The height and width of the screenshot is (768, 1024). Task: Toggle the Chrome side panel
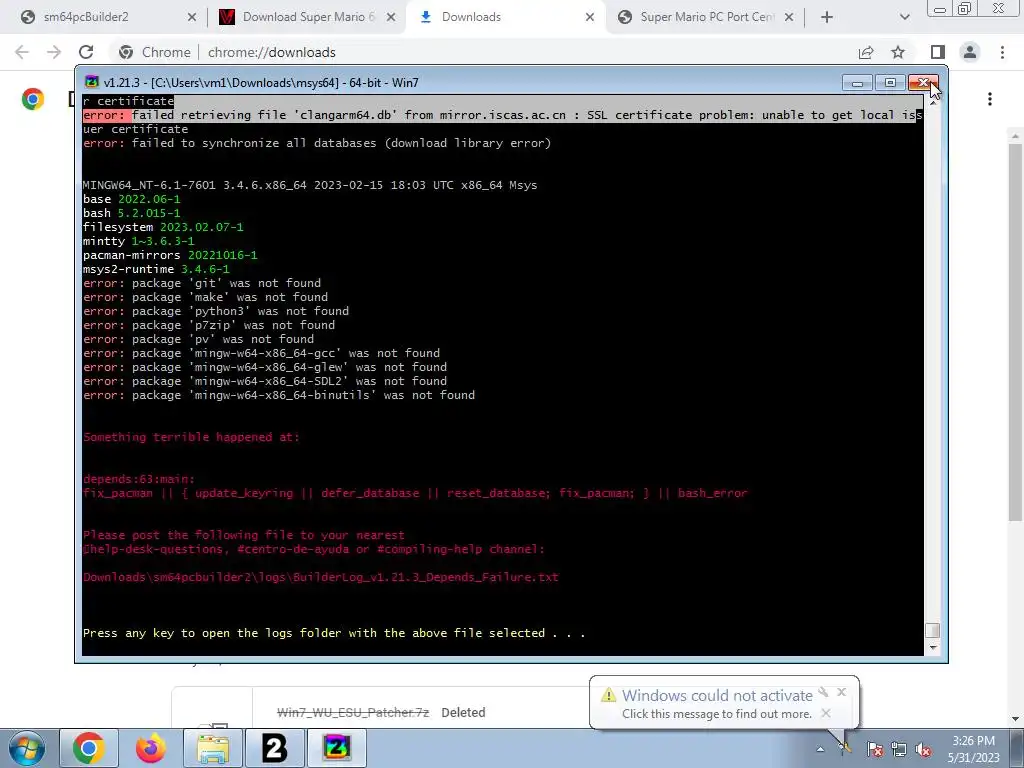938,52
